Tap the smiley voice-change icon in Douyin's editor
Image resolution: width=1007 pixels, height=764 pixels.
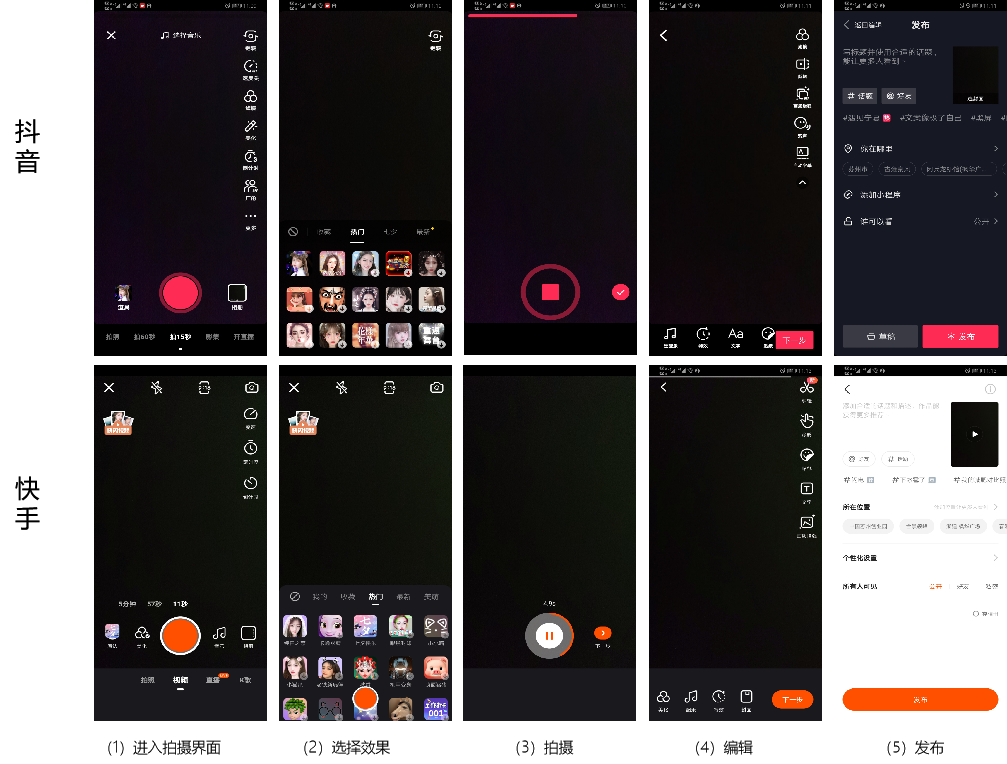pos(802,123)
